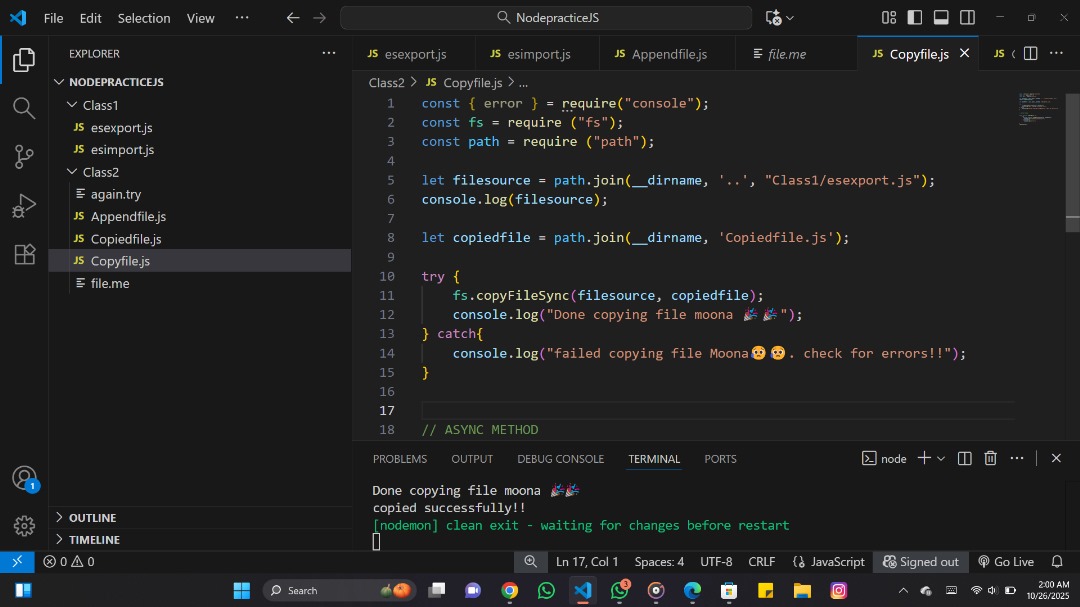Viewport: 1080px width, 607px height.
Task: Open WhatsApp from taskbar
Action: (546, 590)
